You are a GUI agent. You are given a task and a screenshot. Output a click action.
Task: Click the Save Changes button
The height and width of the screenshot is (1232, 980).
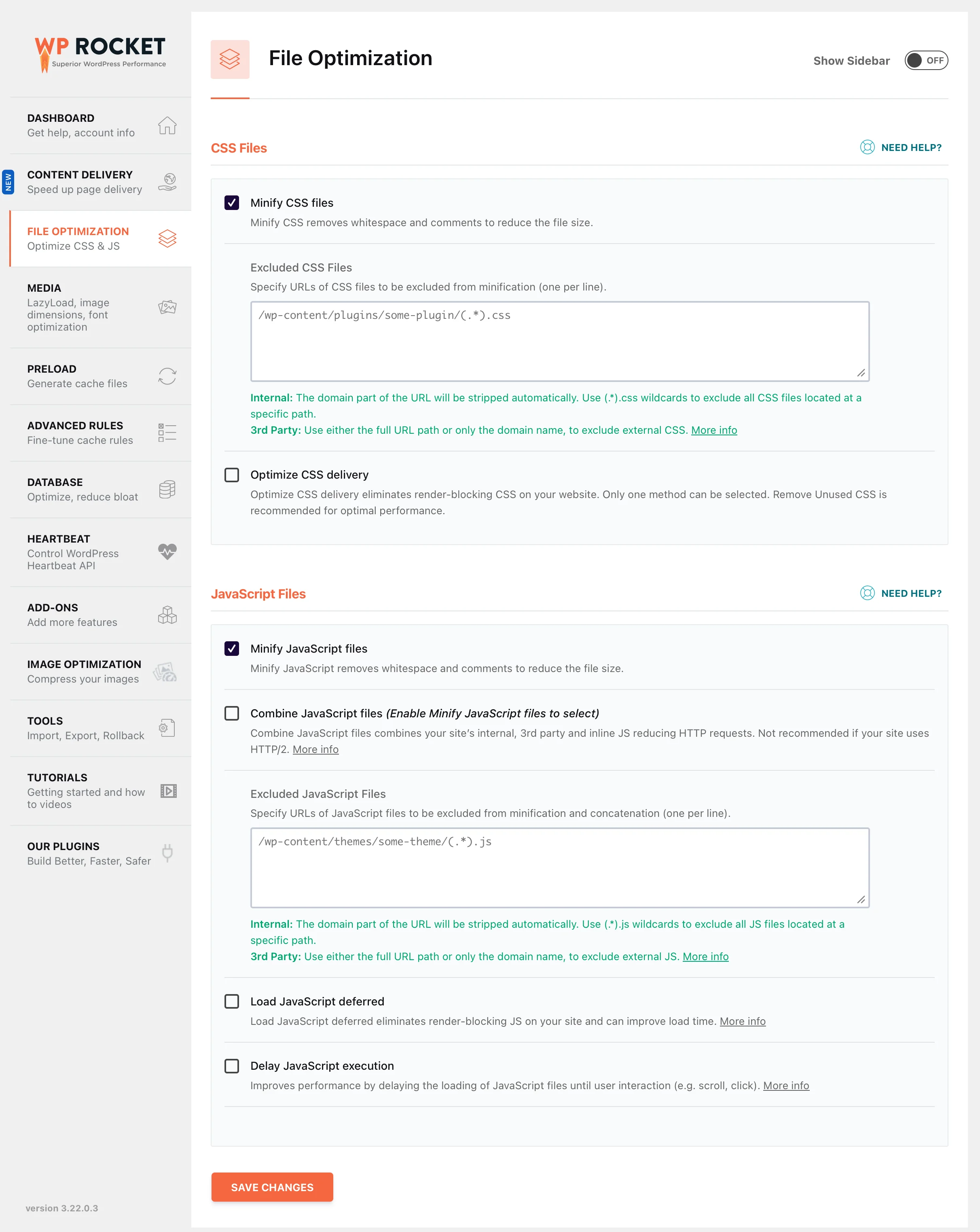(x=273, y=1187)
